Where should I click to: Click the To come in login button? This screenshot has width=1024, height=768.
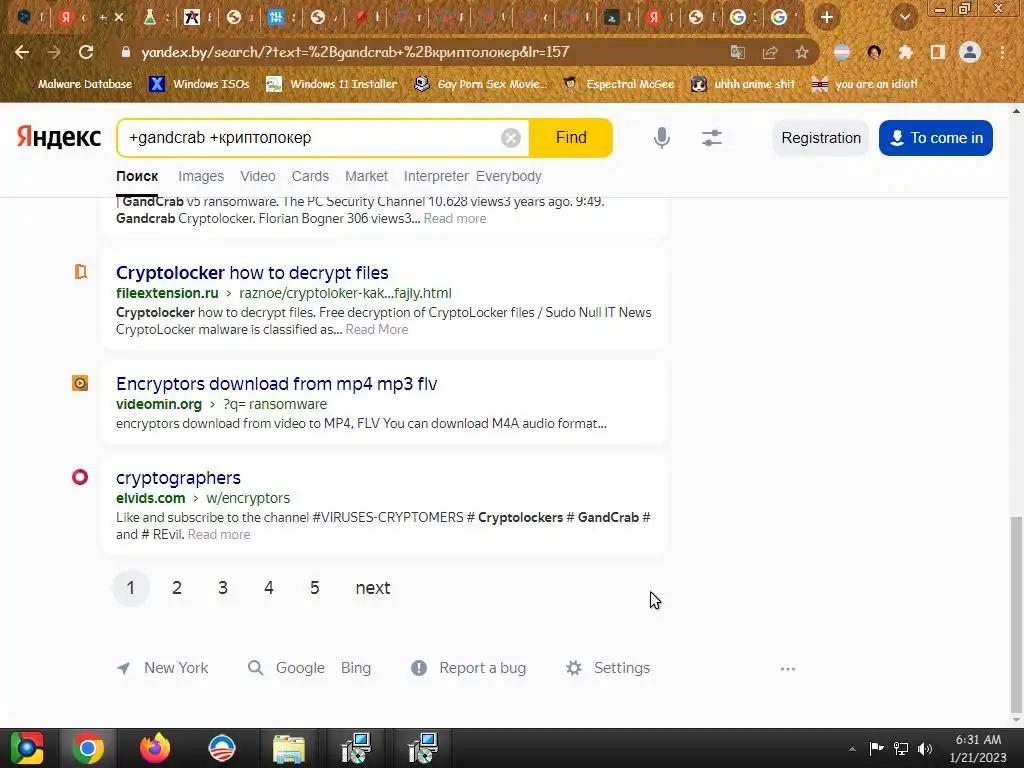[x=936, y=138]
